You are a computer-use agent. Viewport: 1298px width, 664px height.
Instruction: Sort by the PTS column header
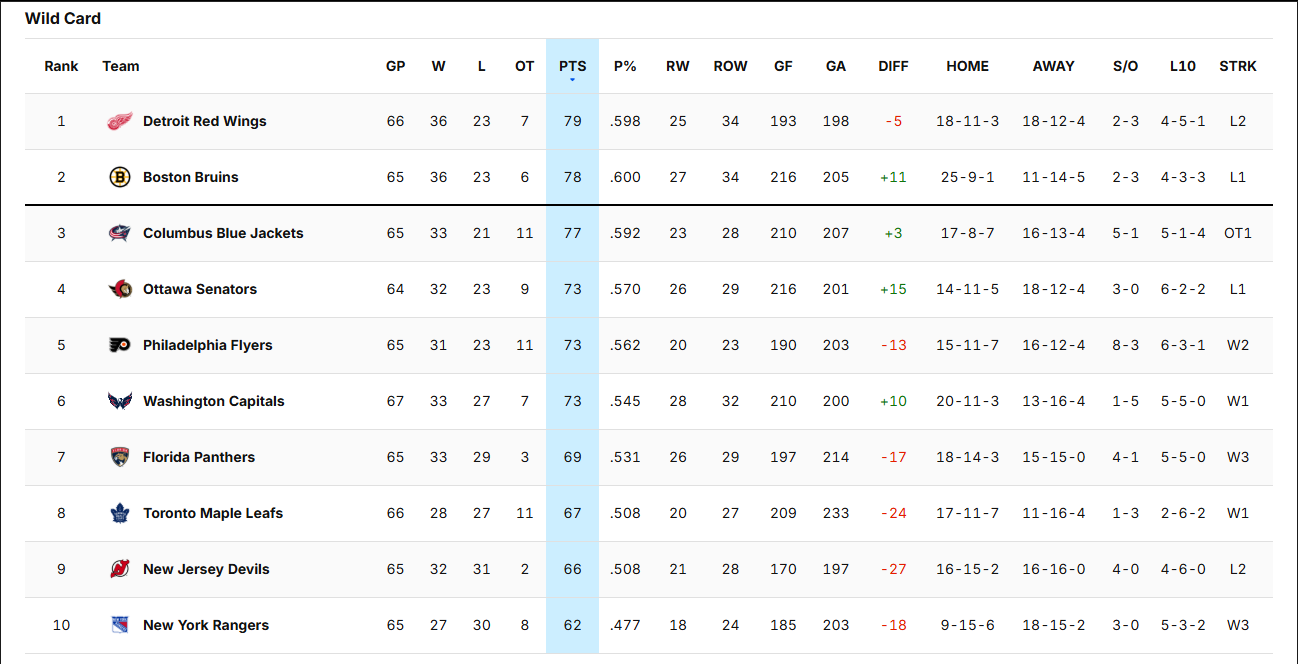(x=573, y=66)
